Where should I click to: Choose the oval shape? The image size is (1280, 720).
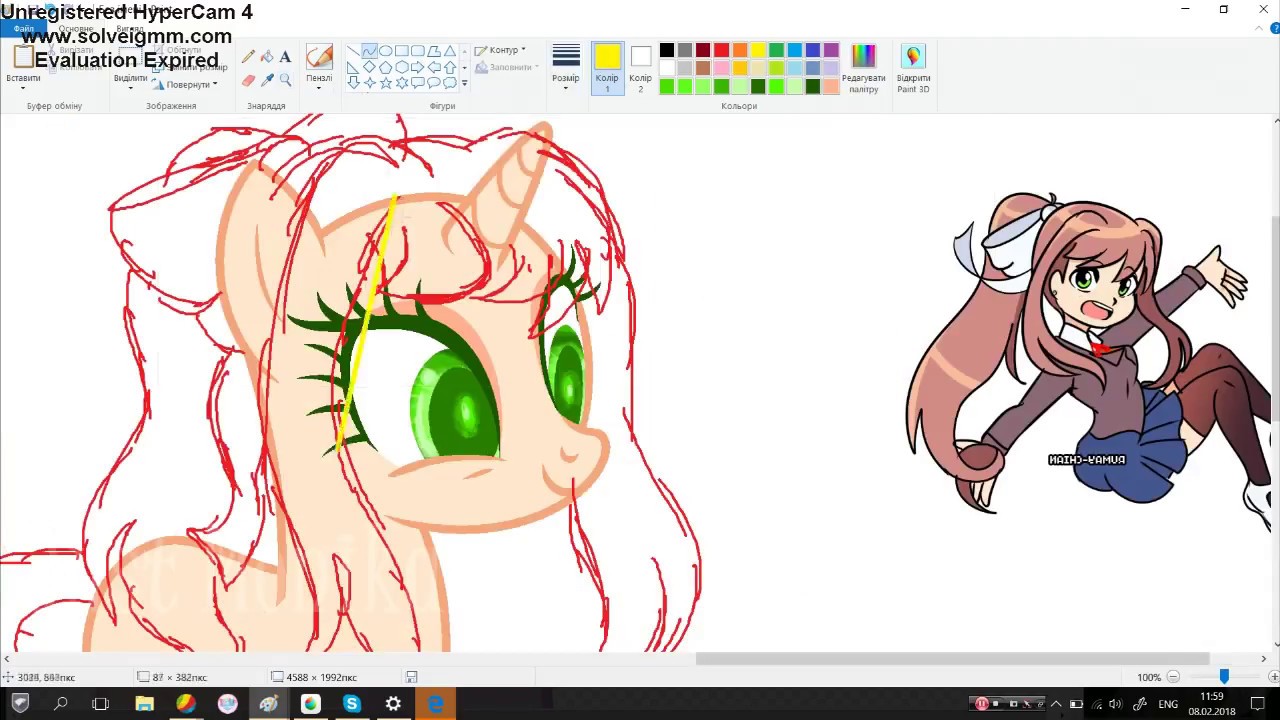tap(385, 51)
